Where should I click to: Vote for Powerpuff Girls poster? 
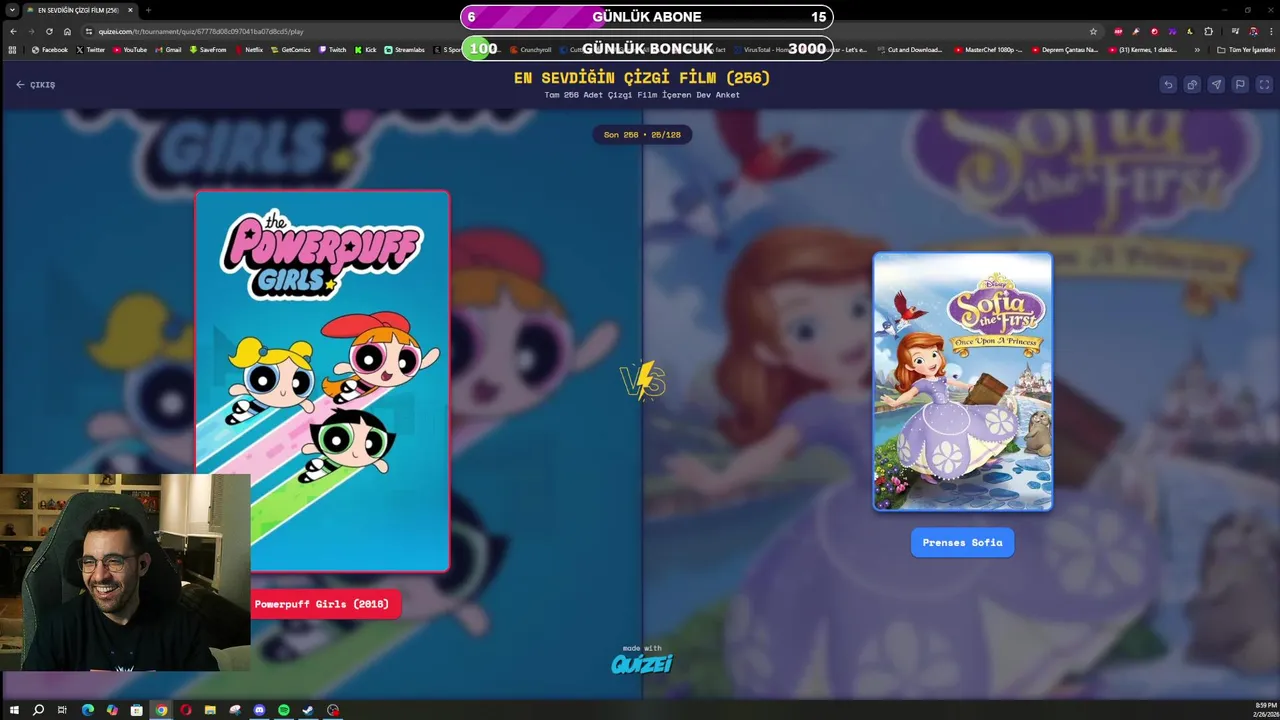pyautogui.click(x=322, y=380)
